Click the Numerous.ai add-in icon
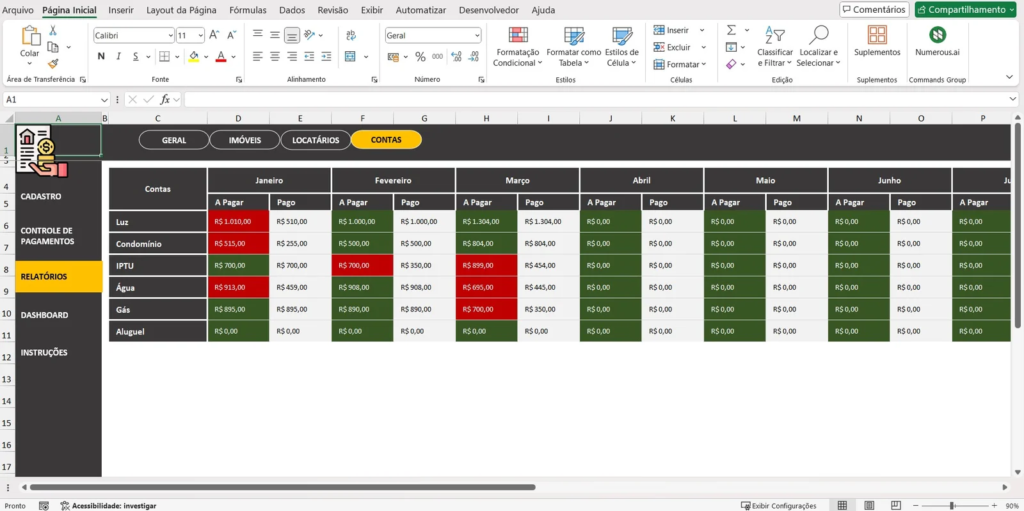Viewport: 1024px width, 511px height. (x=937, y=36)
